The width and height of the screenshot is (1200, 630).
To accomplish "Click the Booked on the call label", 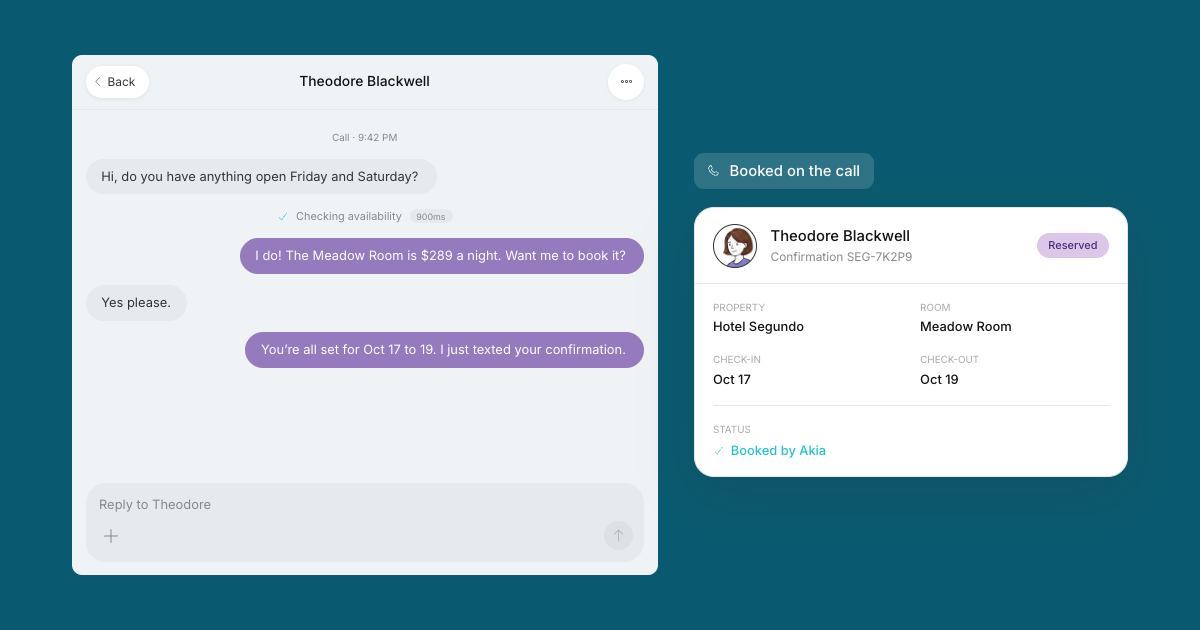I will 795,171.
